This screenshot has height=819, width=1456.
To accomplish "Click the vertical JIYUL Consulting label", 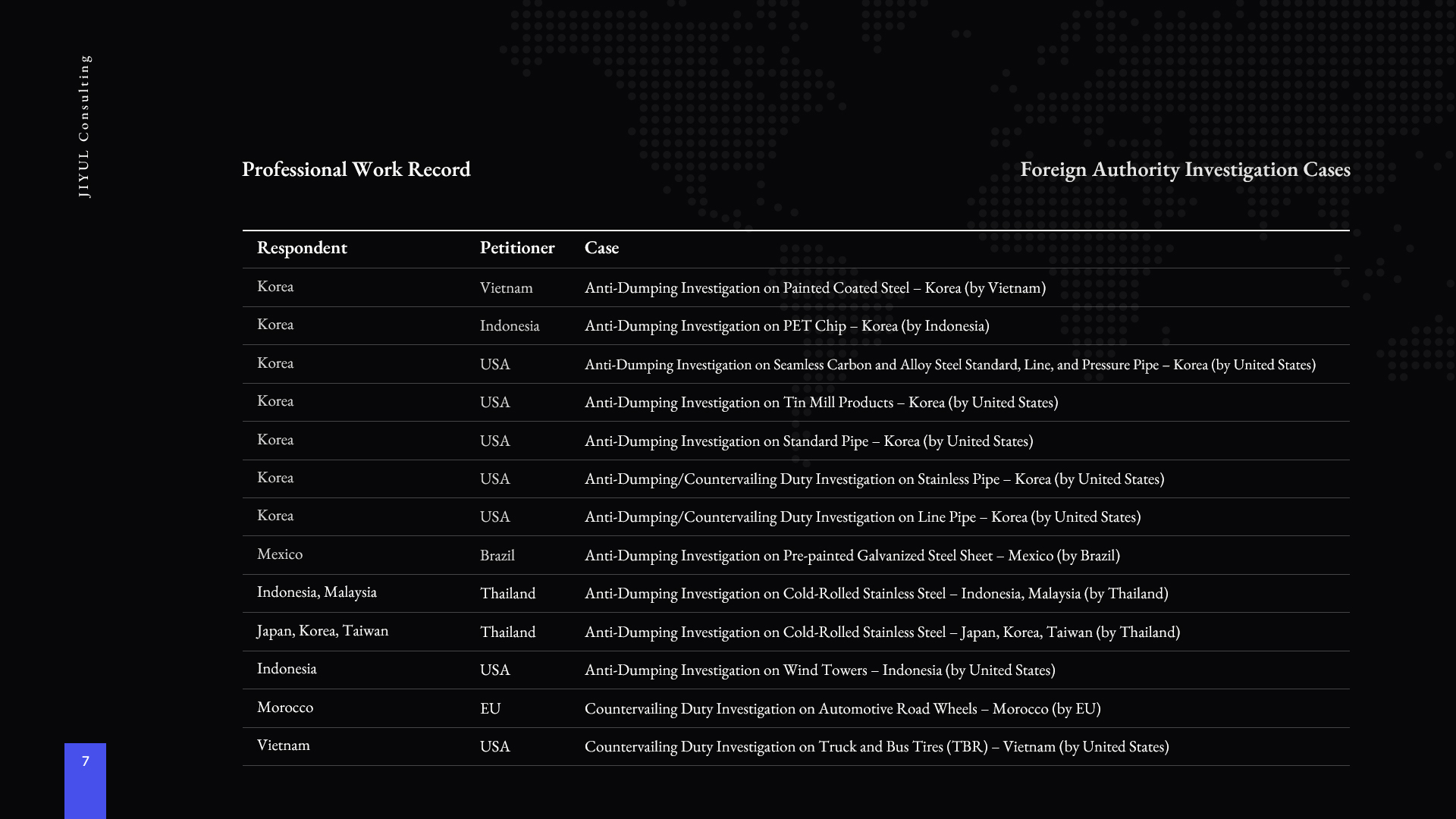I will click(84, 126).
